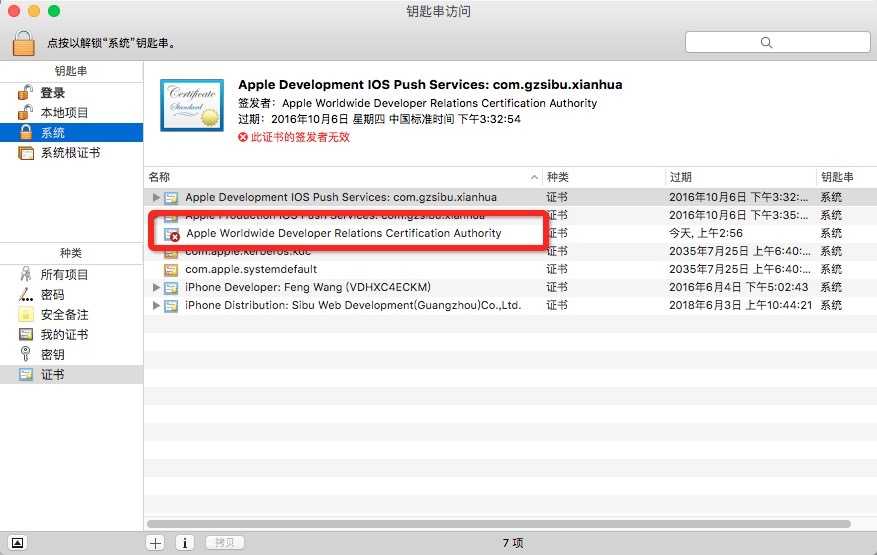Viewport: 877px width, 555px height.
Task: Click expiration 2018年6月3日 上午10:44:21 cell
Action: pos(740,305)
